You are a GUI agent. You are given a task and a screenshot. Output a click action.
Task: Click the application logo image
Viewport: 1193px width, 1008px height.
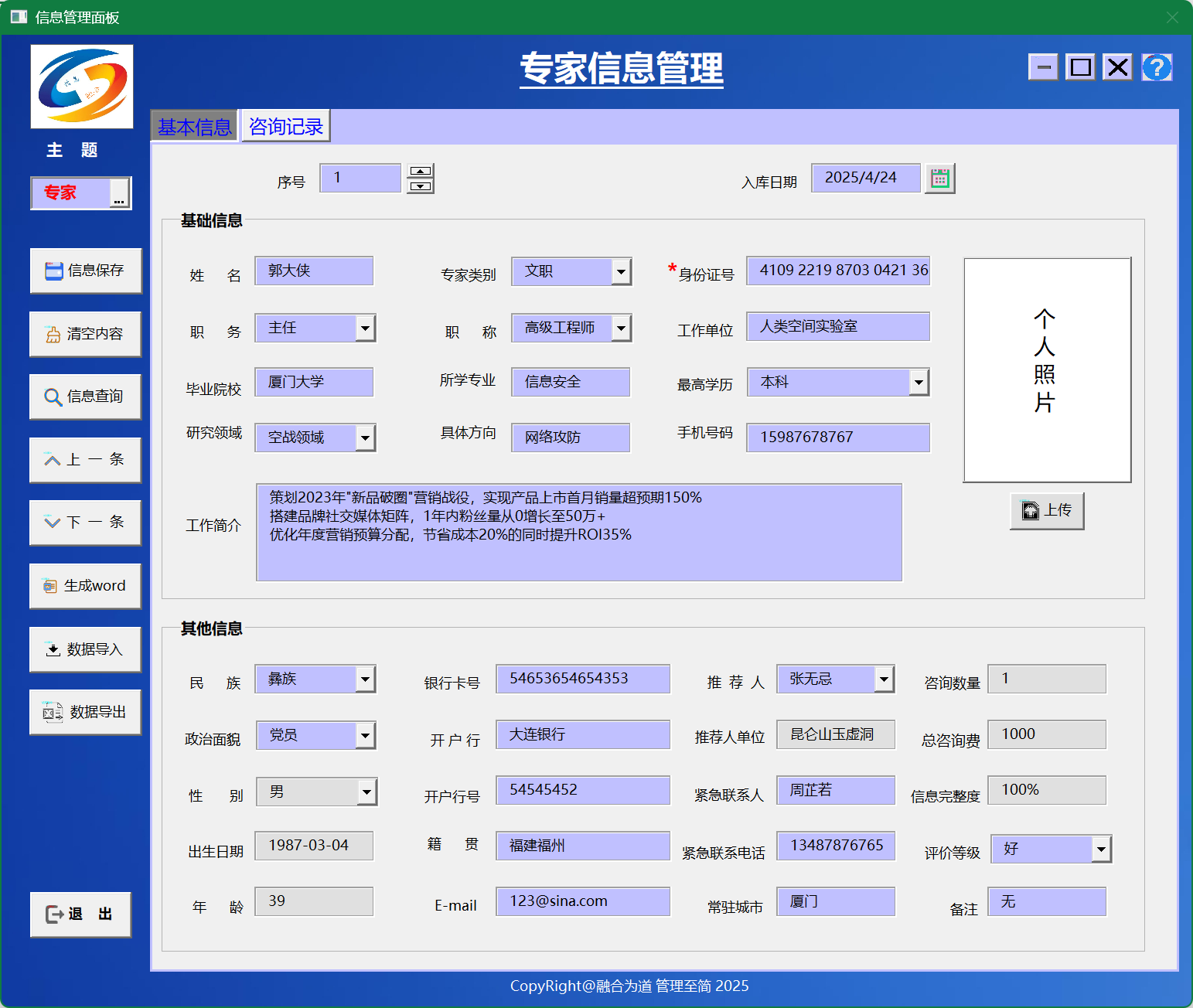82,87
